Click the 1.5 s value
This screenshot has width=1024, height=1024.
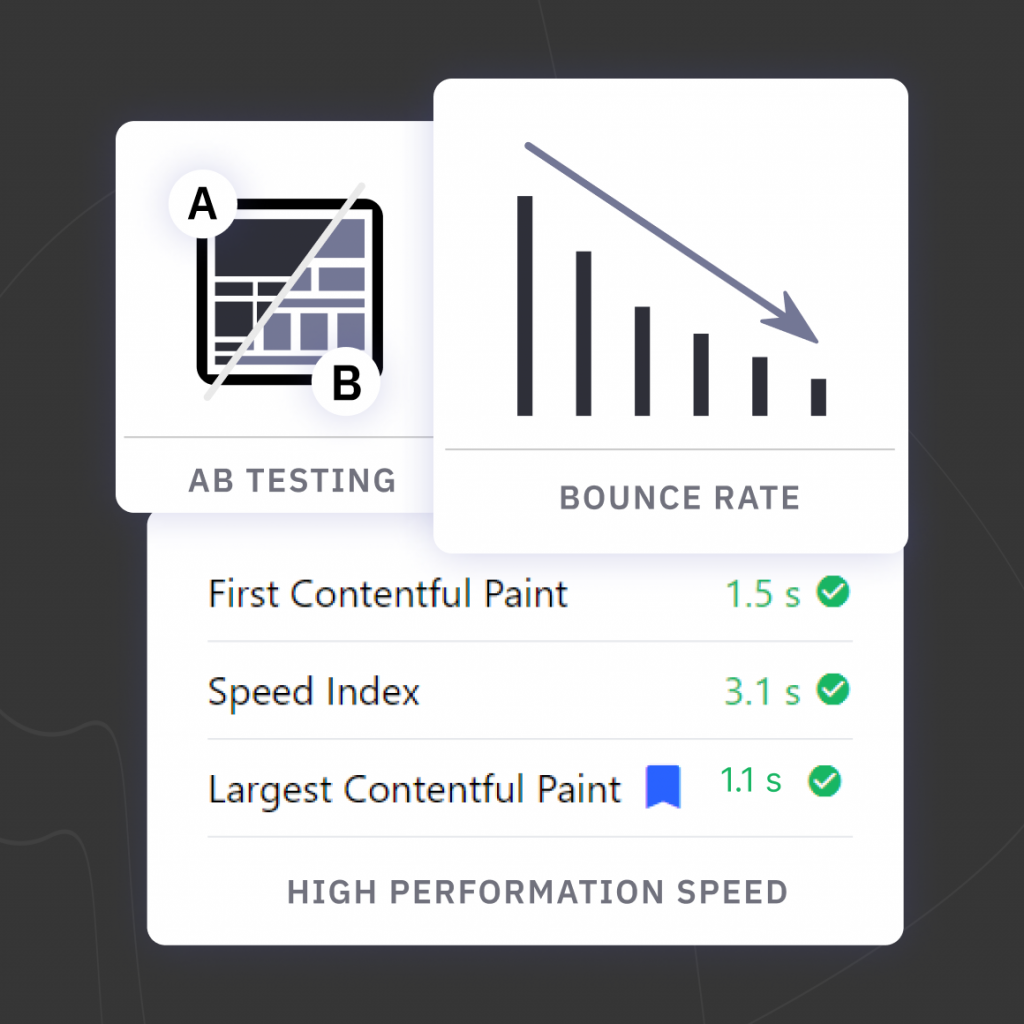point(763,594)
